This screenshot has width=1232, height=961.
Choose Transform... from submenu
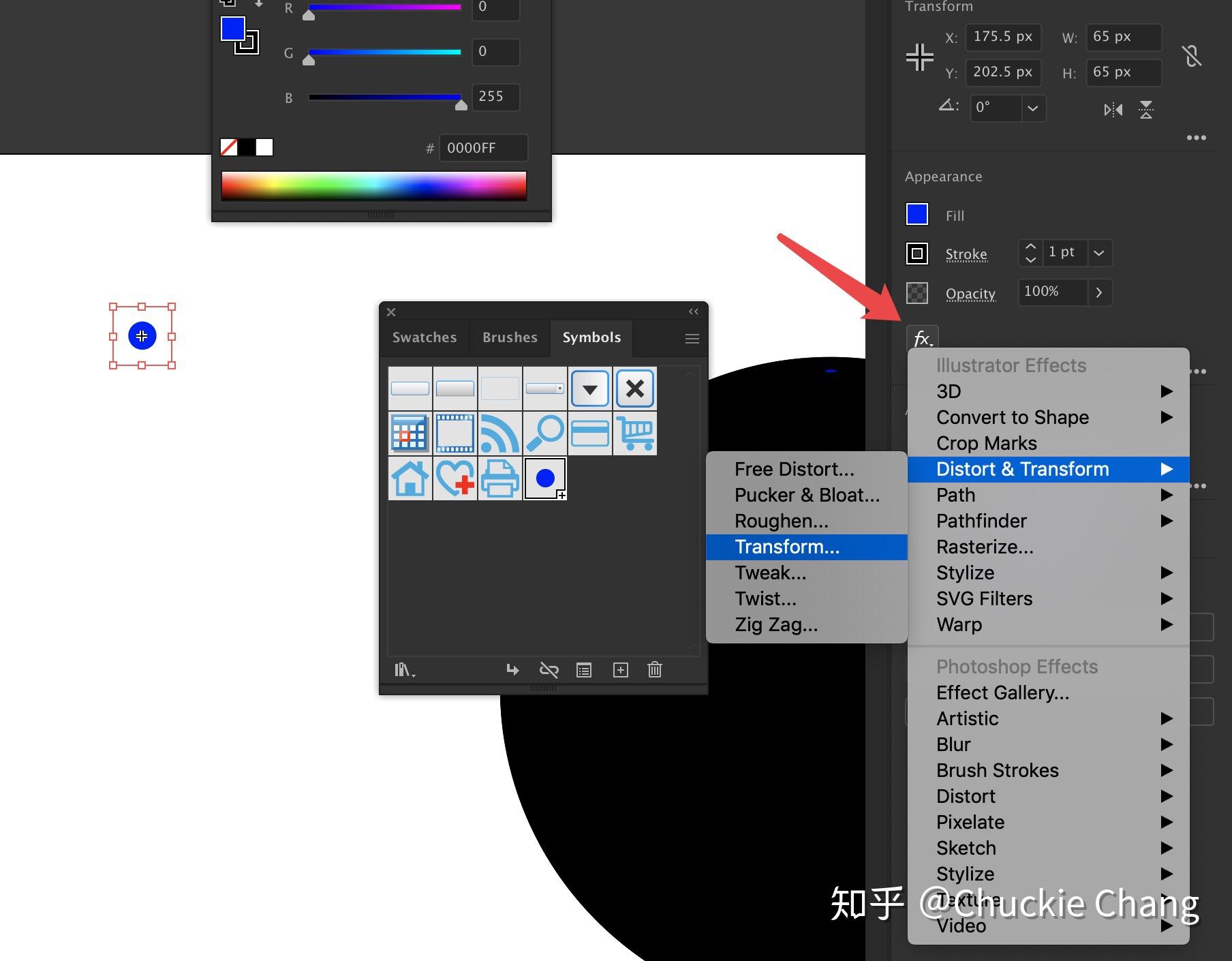coord(807,547)
